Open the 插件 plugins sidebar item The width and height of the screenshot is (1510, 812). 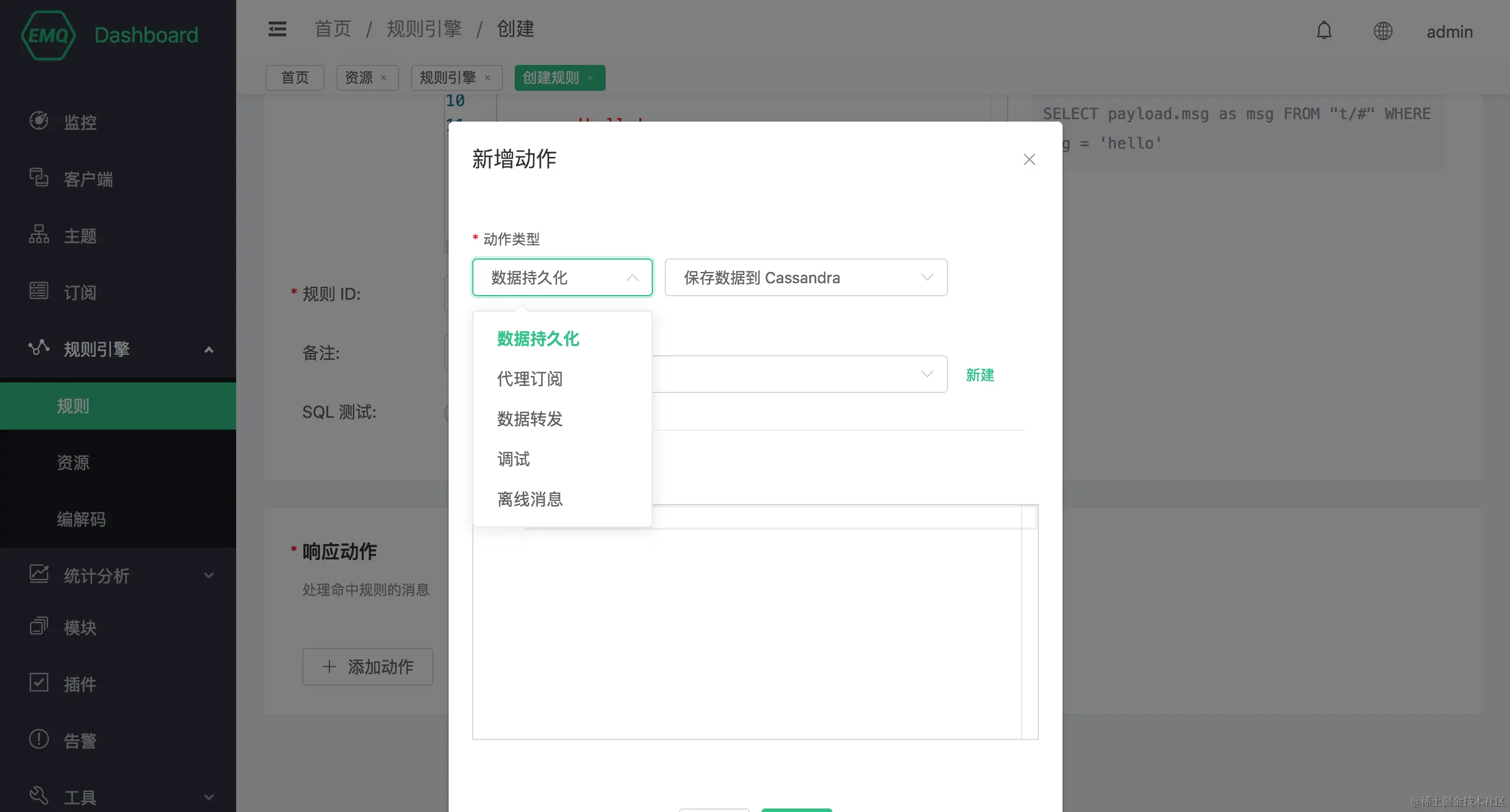[80, 684]
